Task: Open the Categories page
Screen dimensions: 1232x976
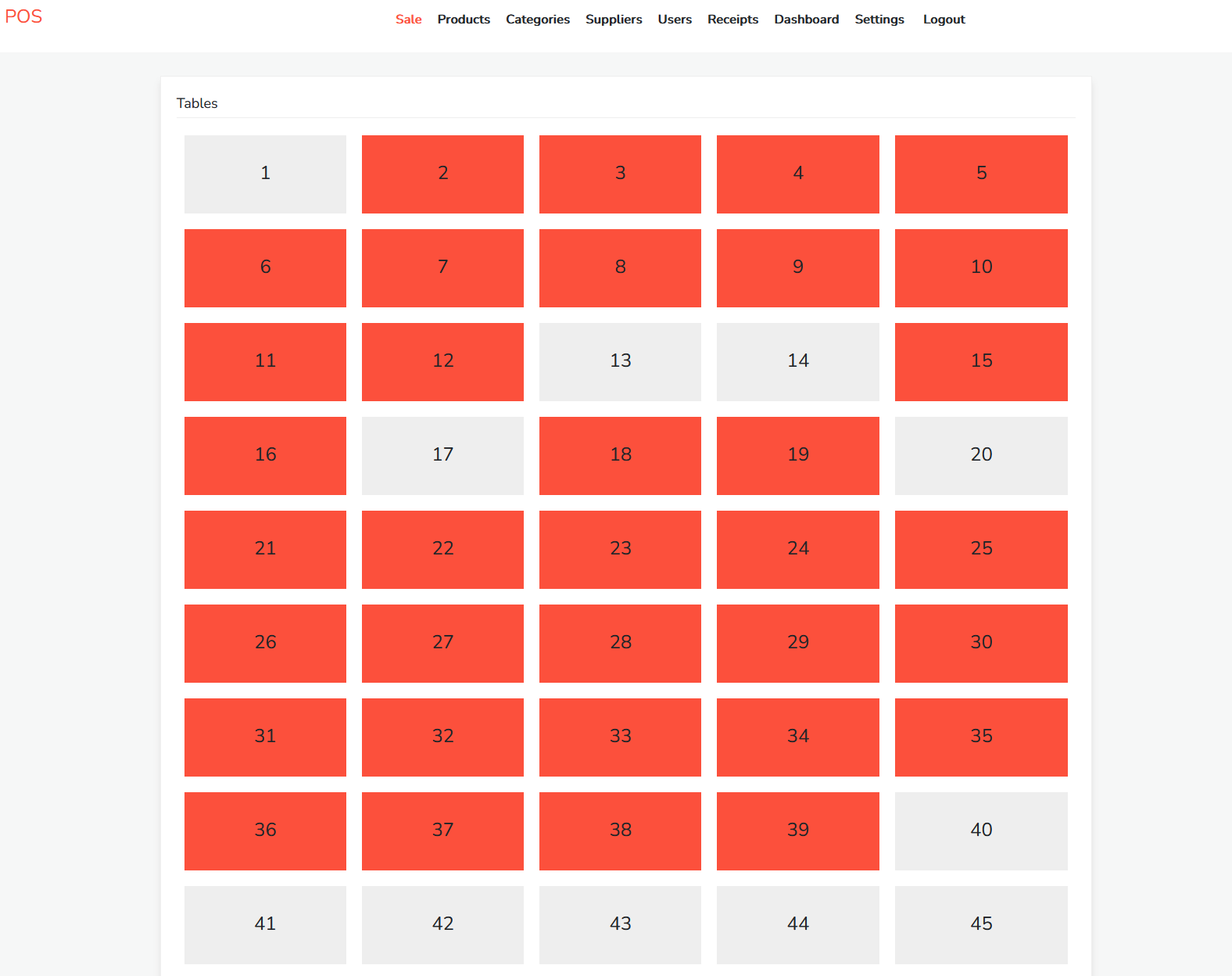Action: click(537, 20)
